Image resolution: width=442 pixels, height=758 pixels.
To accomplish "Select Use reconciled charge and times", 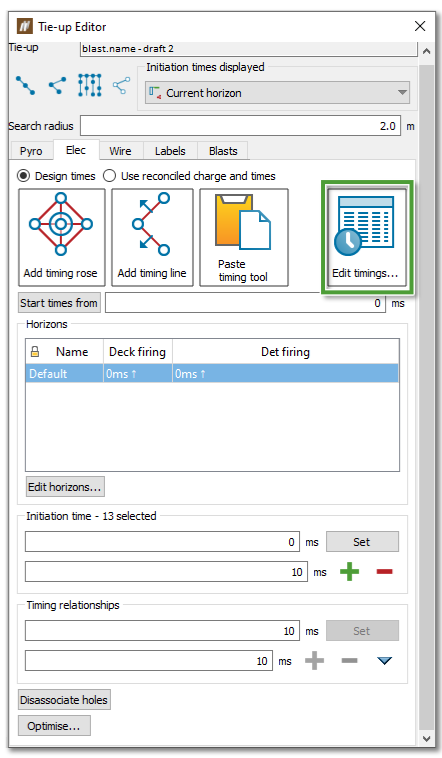I will [110, 176].
